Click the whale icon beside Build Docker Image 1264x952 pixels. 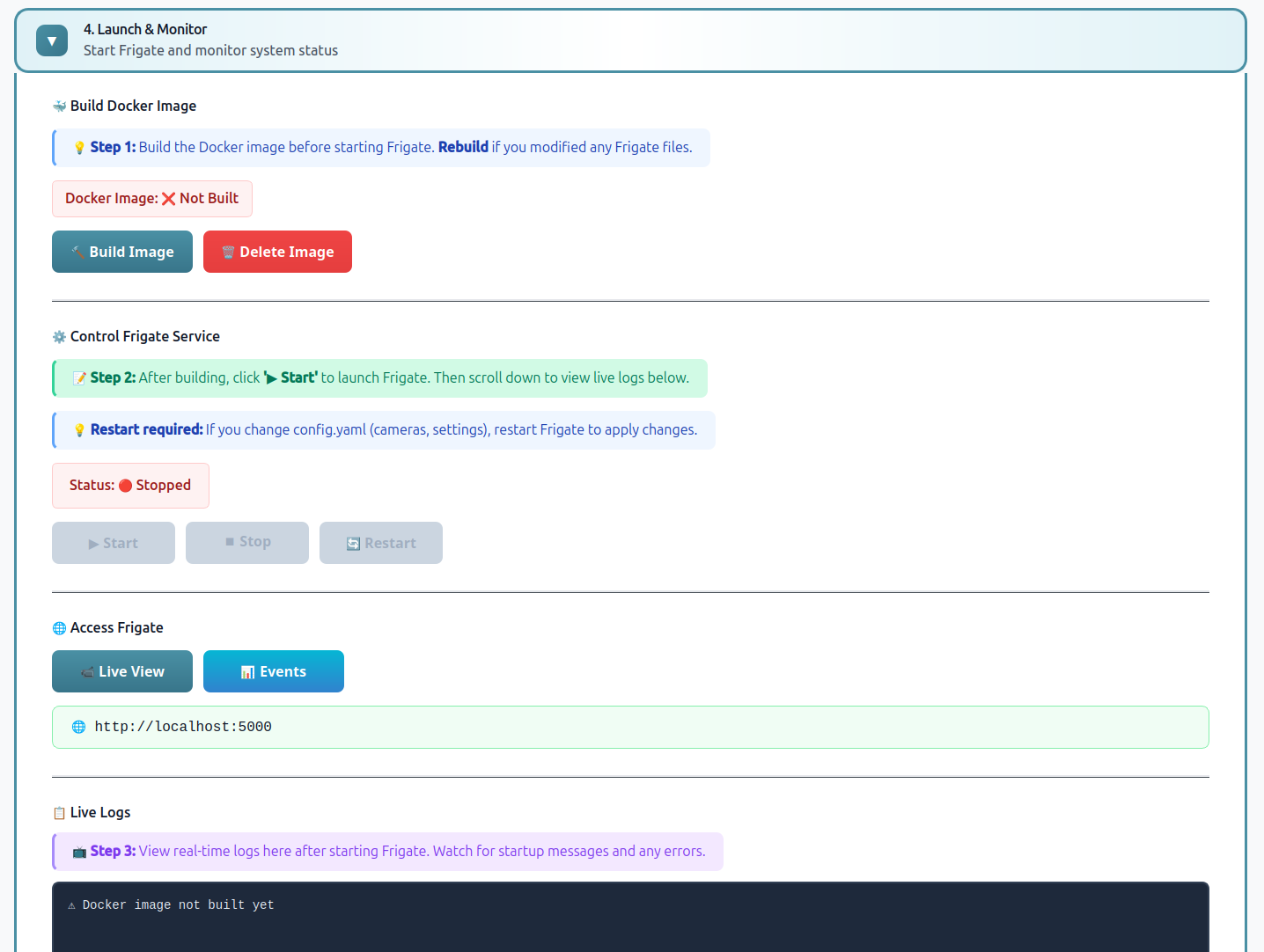[59, 106]
